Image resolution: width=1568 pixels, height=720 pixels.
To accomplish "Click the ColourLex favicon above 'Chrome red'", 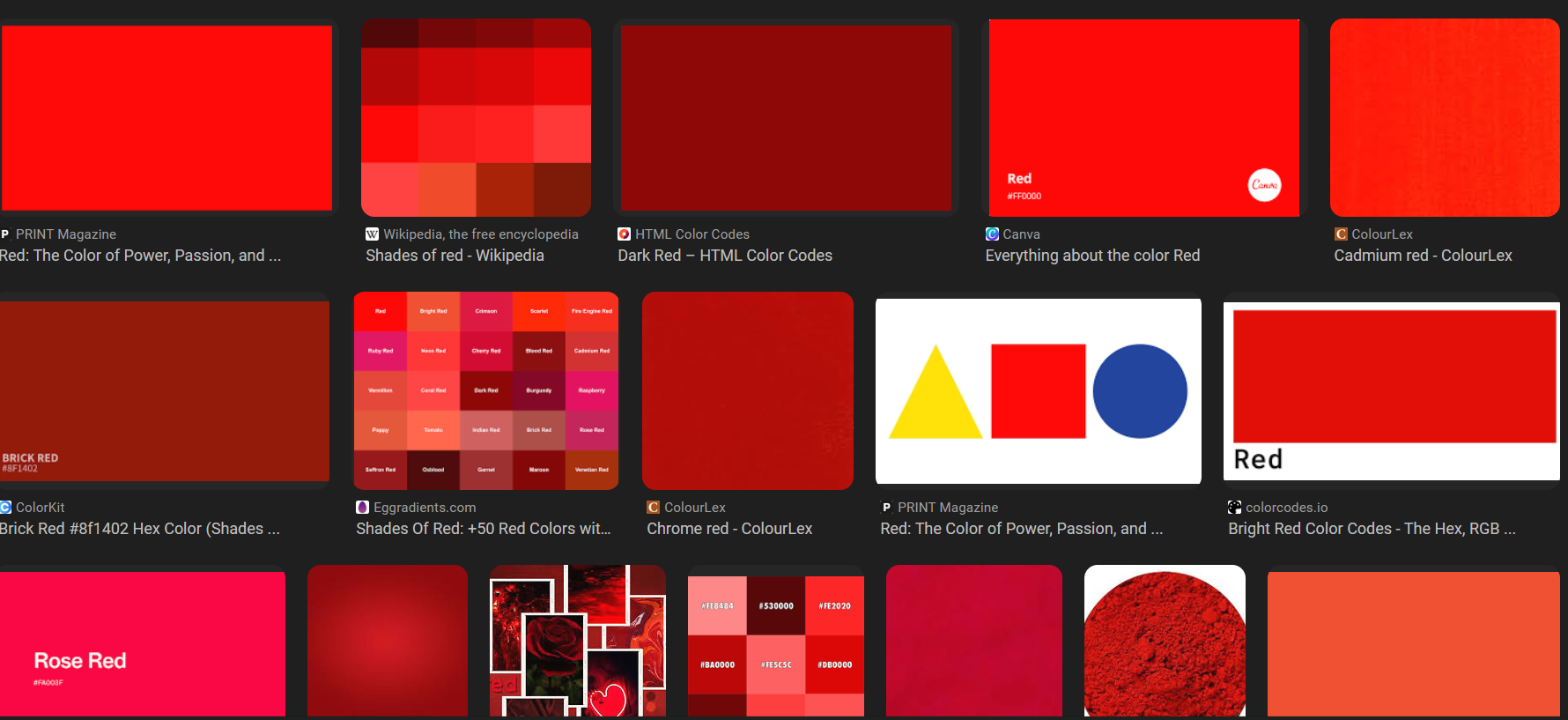I will coord(654,508).
